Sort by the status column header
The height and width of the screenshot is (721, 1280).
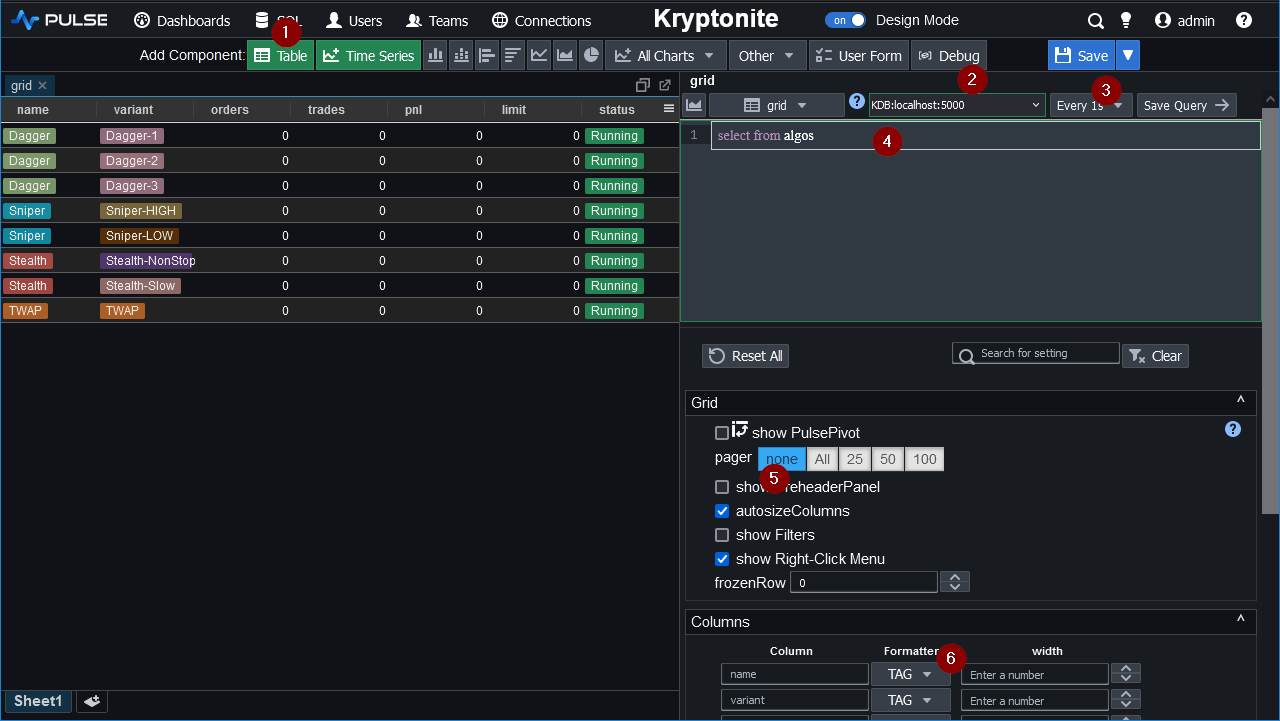tap(617, 110)
